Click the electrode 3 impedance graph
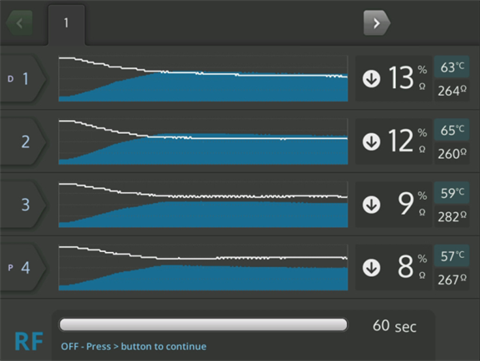Viewport: 480px width, 361px height. [203, 205]
